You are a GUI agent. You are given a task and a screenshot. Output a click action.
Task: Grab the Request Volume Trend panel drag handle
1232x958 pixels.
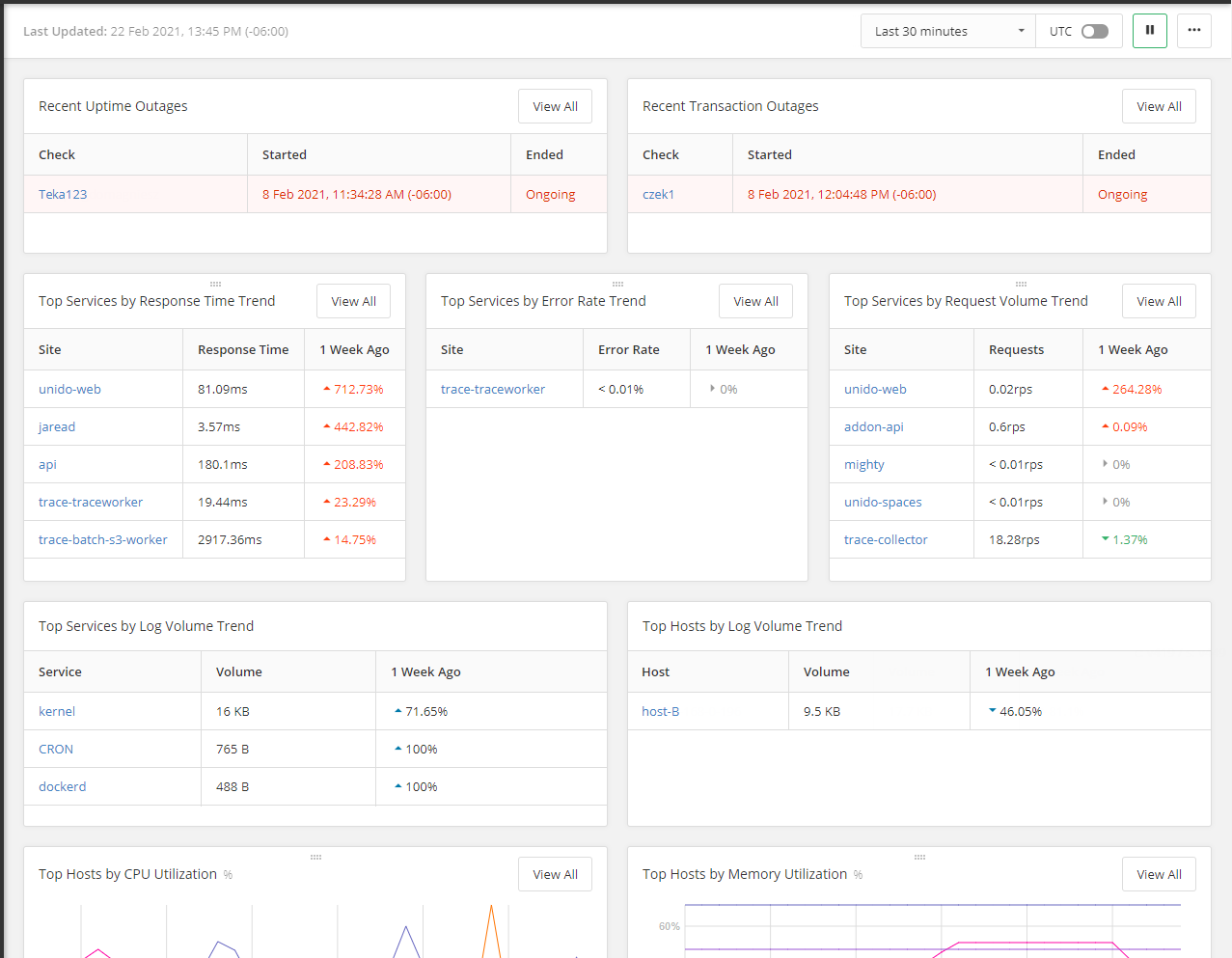pos(1021,284)
